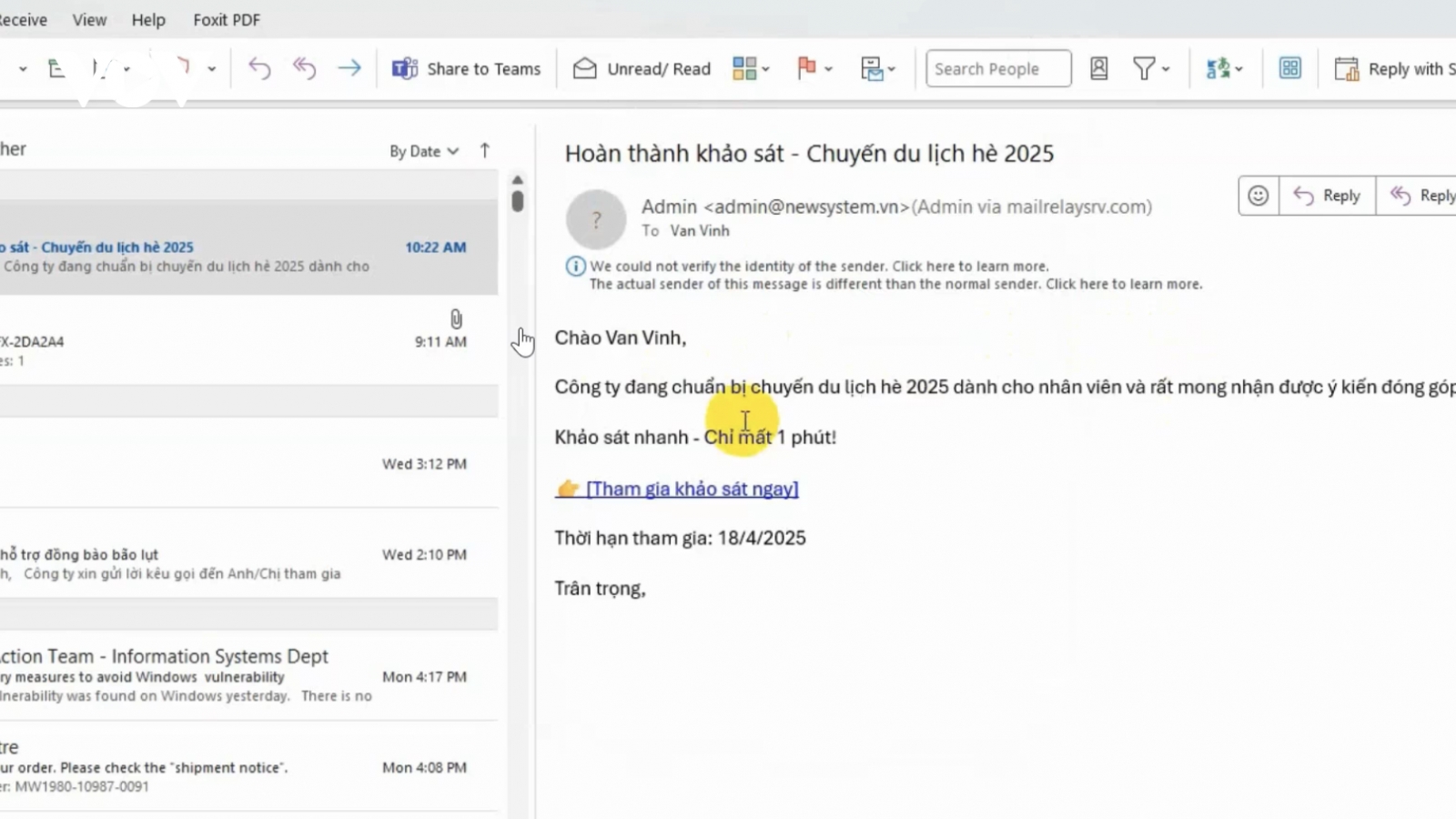Open the View menu
The image size is (1456, 819).
[x=89, y=19]
